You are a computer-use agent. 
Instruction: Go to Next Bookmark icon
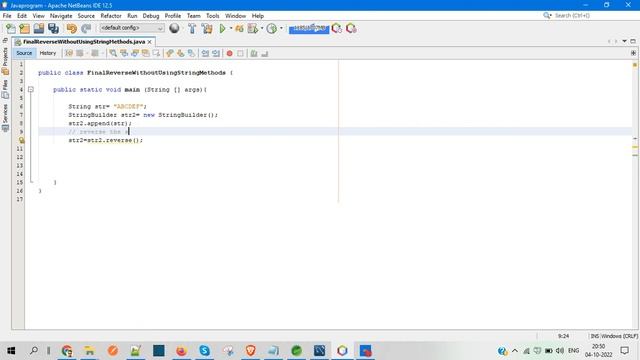(180, 53)
